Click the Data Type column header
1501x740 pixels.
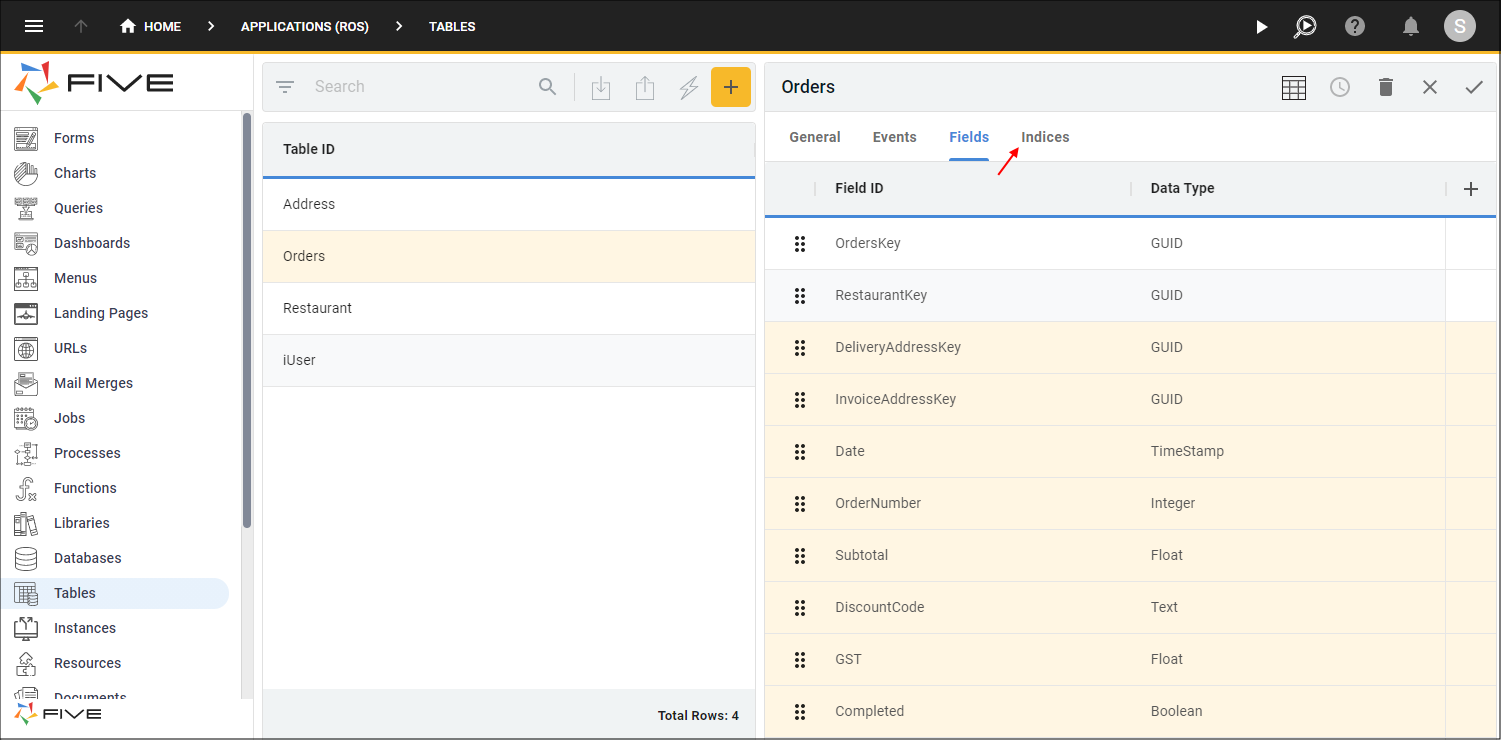point(1182,188)
